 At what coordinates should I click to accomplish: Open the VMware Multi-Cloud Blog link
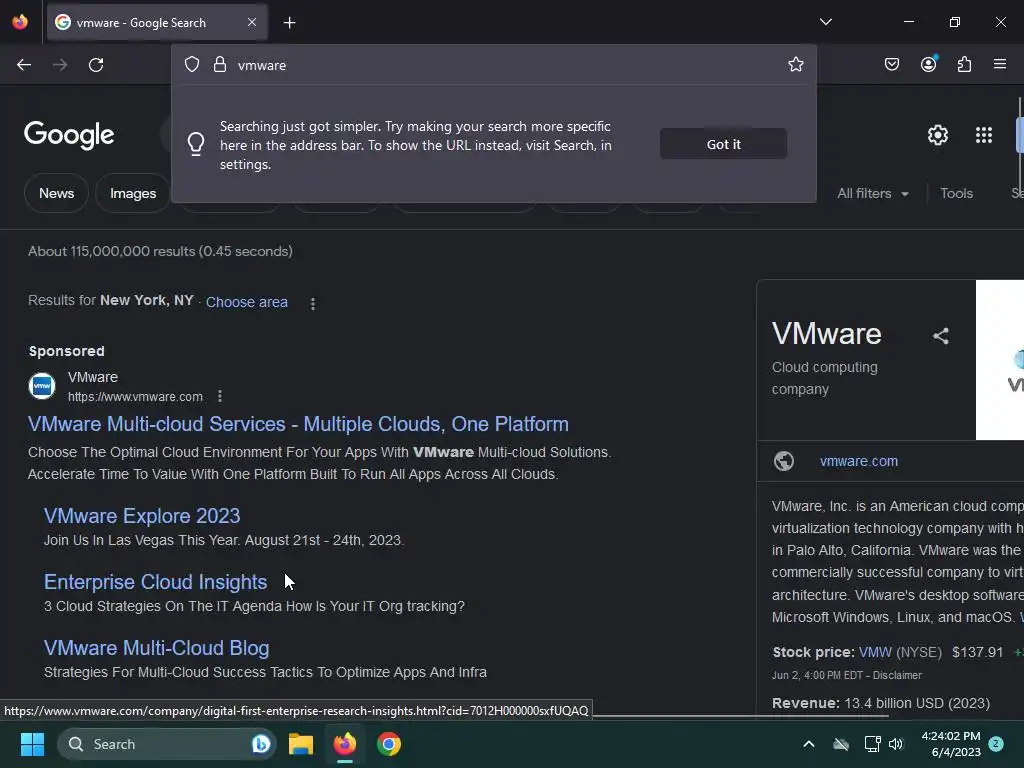(x=157, y=648)
